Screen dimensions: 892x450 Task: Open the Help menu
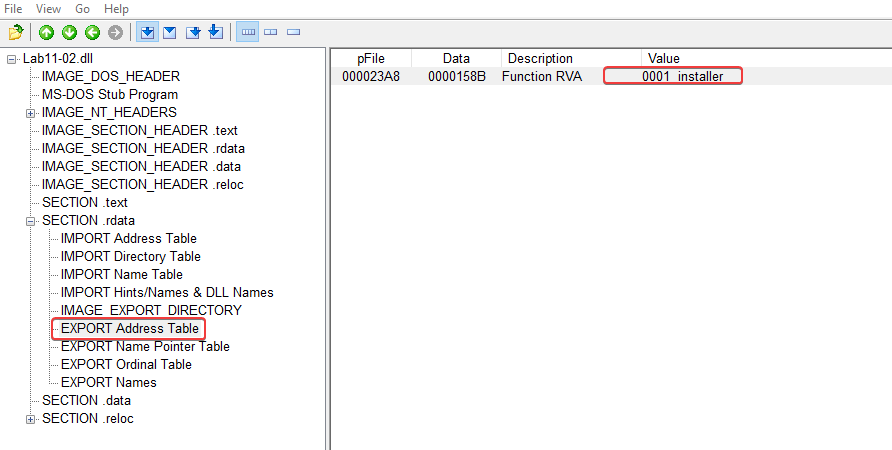pyautogui.click(x=117, y=9)
